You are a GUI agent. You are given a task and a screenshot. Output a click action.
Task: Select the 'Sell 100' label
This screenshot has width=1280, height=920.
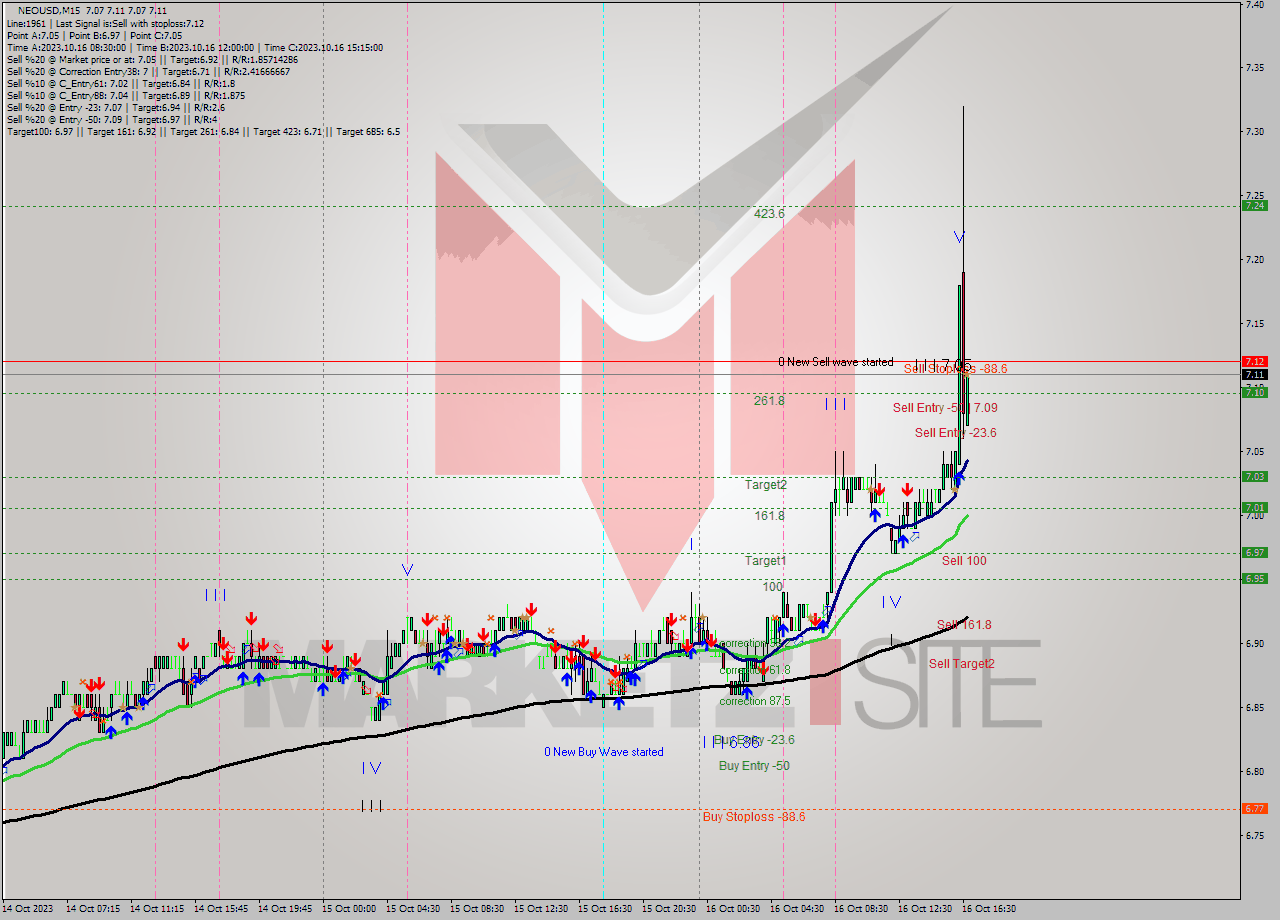964,561
